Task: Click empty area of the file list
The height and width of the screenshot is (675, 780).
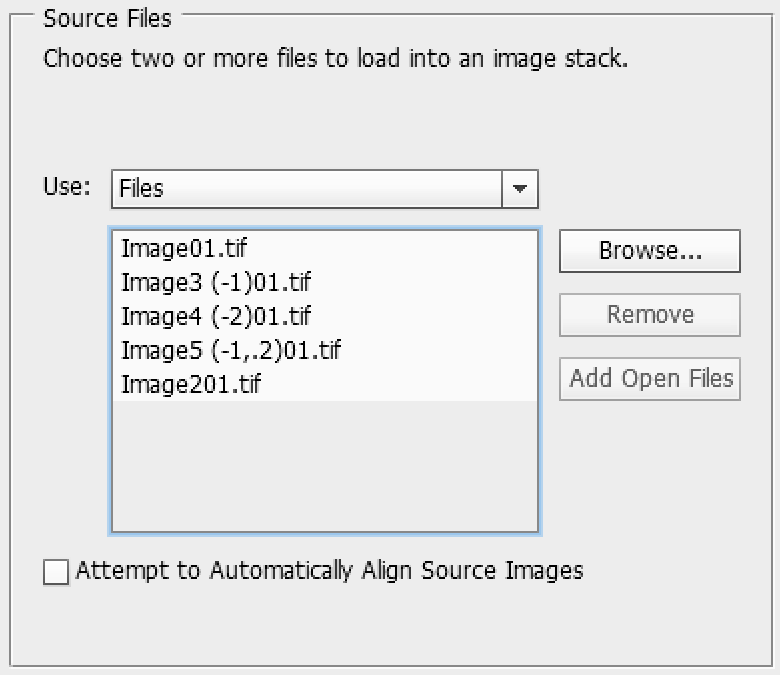Action: [325, 466]
